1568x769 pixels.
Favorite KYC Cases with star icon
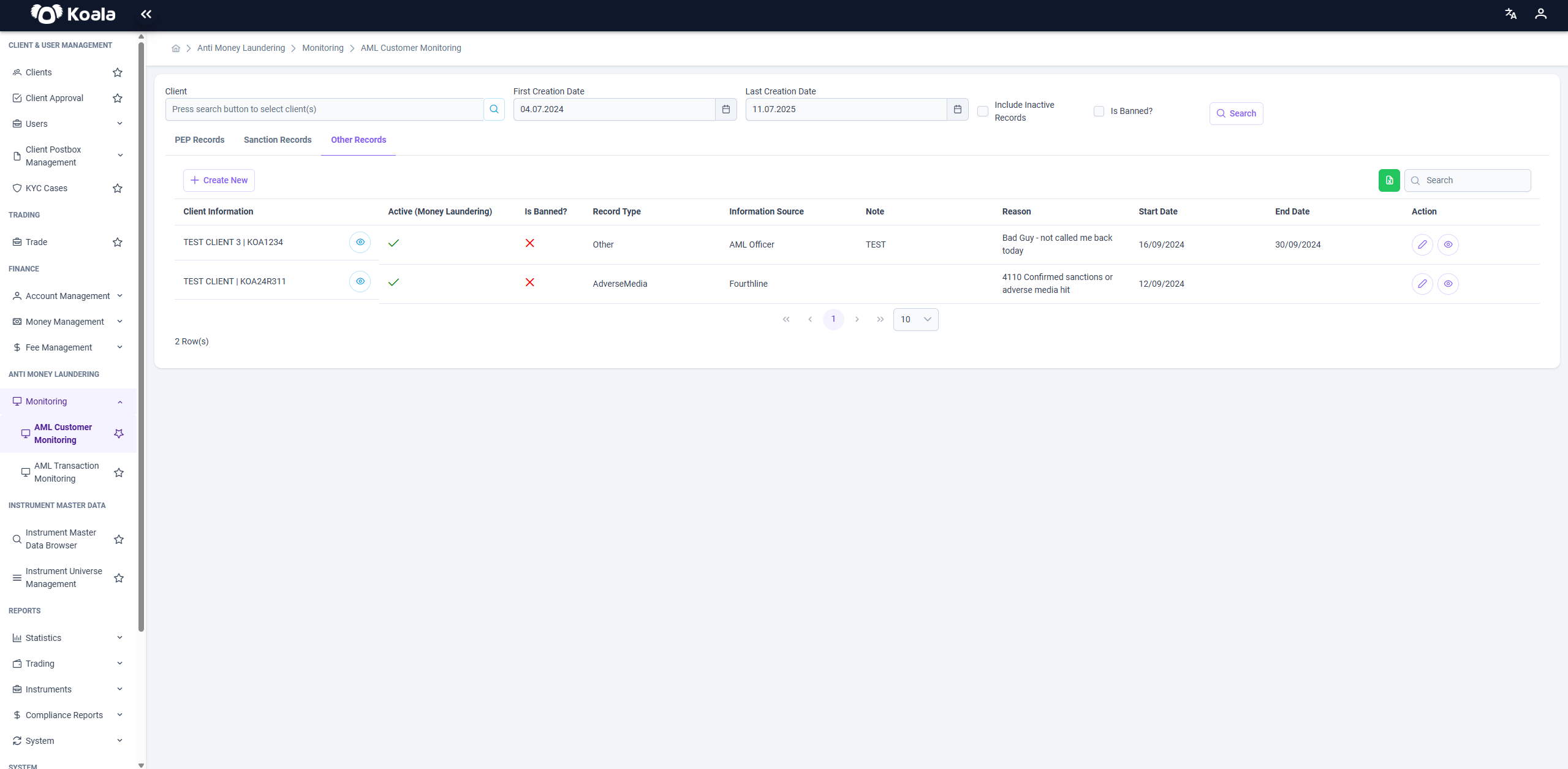[118, 188]
